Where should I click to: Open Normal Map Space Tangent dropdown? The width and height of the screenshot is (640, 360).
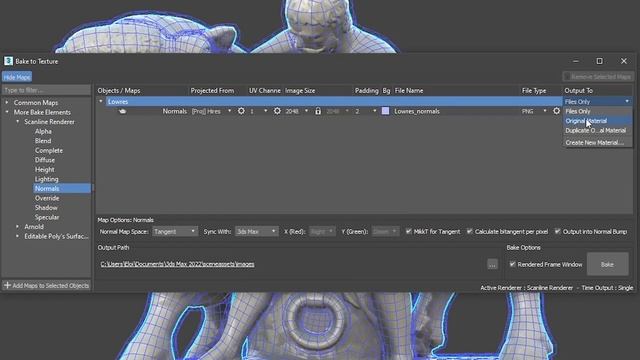click(175, 231)
